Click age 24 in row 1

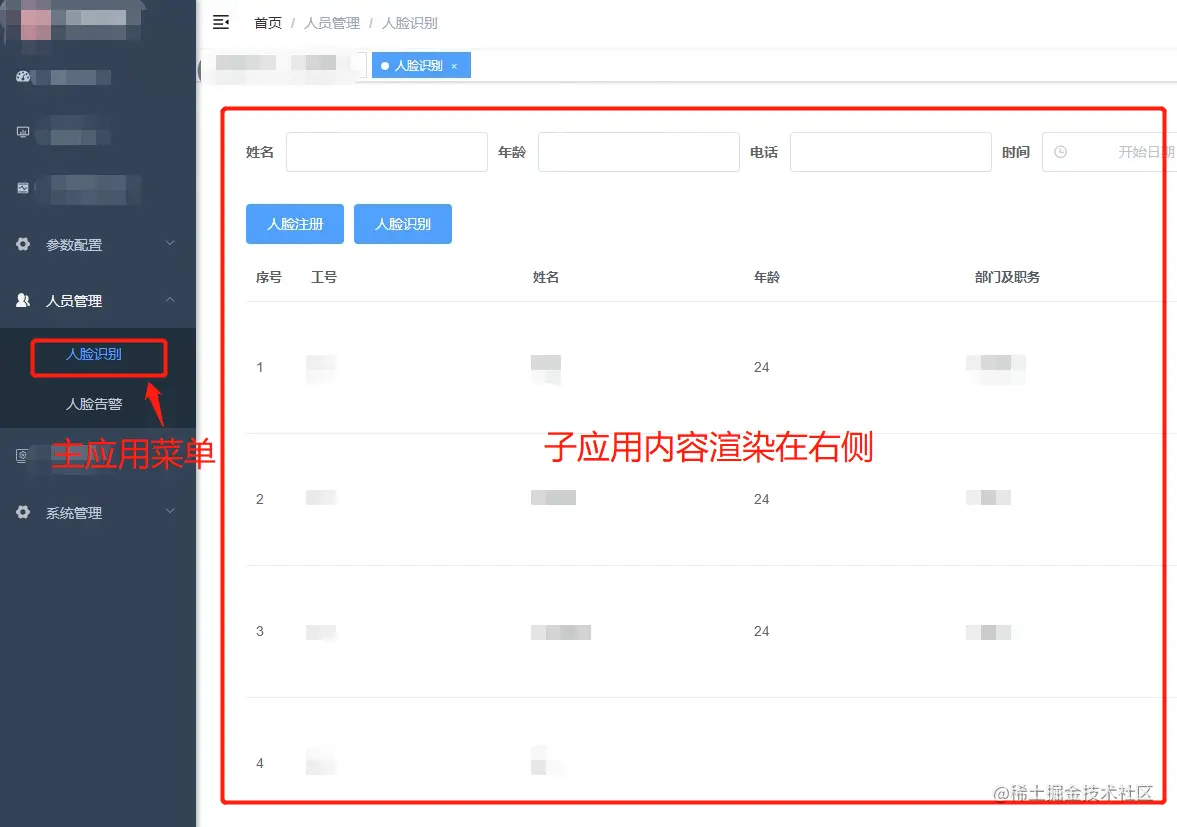click(x=761, y=367)
